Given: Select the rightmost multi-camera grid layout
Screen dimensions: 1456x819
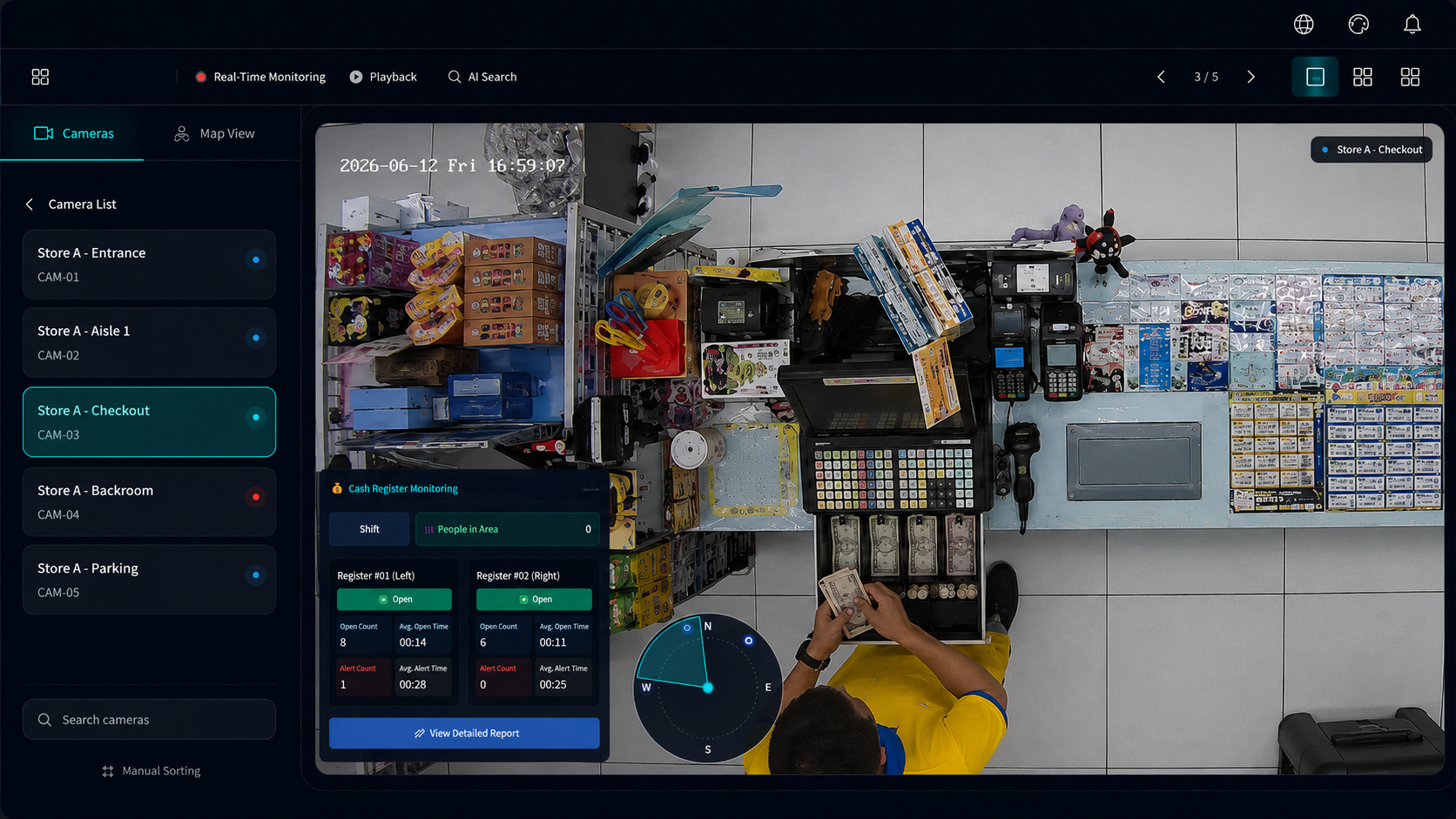Looking at the screenshot, I should click(1410, 77).
